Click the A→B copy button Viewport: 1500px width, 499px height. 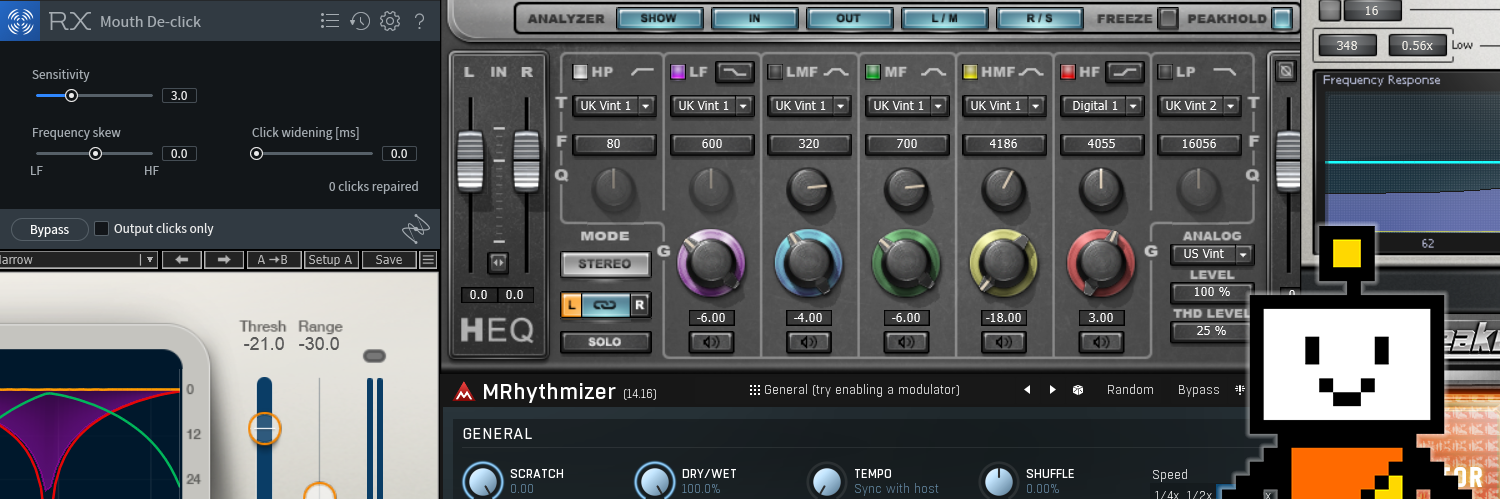pyautogui.click(x=274, y=259)
